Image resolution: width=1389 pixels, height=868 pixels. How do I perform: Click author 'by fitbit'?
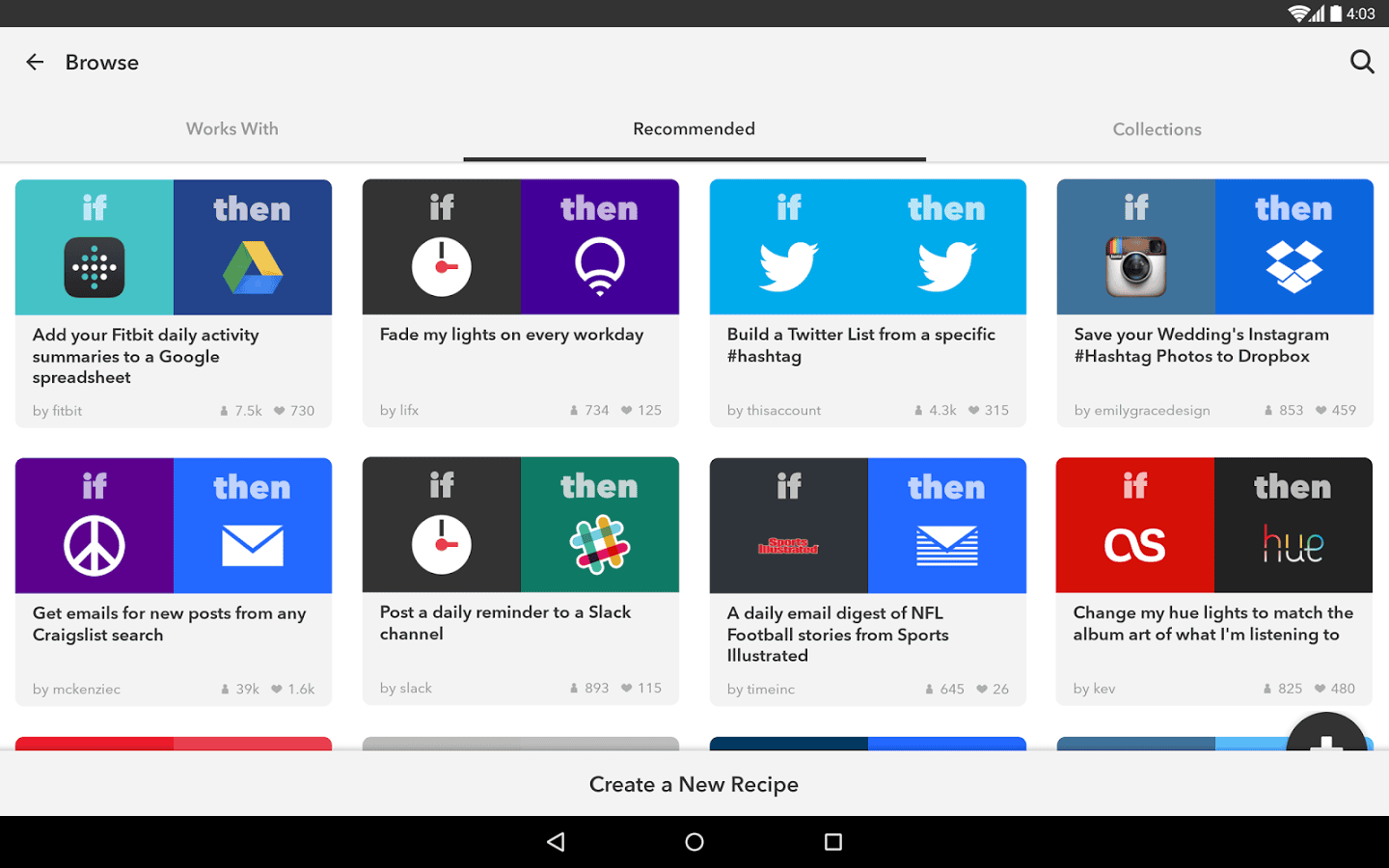[x=58, y=411]
